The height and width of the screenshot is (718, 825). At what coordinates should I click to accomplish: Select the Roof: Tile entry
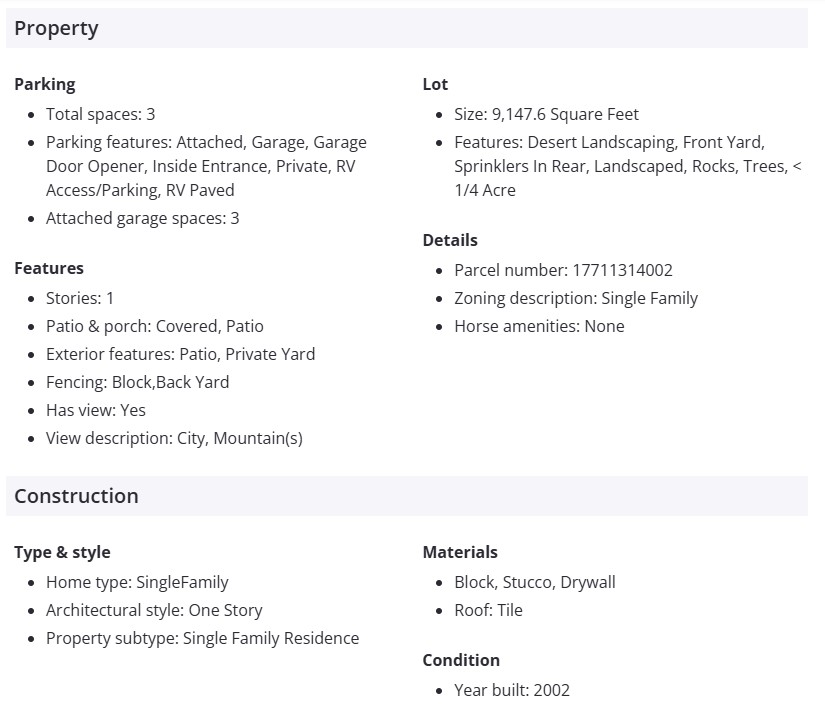coord(488,610)
